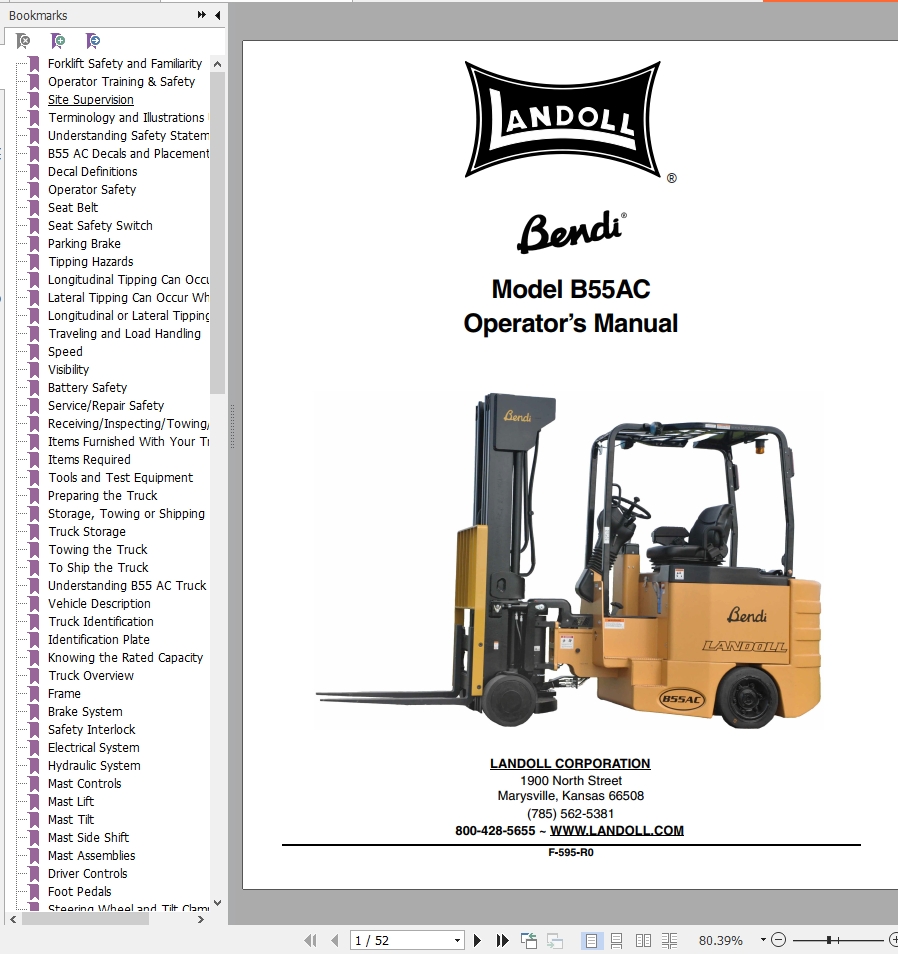Select the Seat Safety Switch bookmark
This screenshot has width=898, height=954.
(100, 226)
